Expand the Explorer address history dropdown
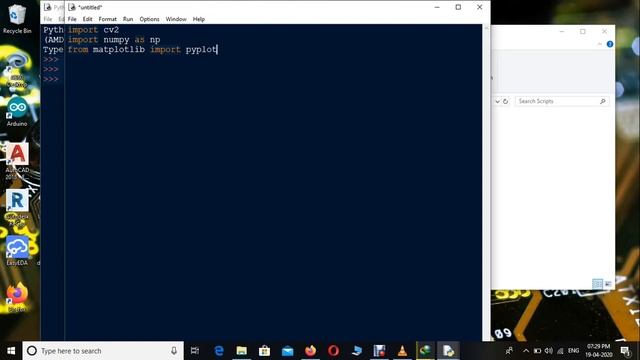This screenshot has height=360, width=640. coord(497,101)
